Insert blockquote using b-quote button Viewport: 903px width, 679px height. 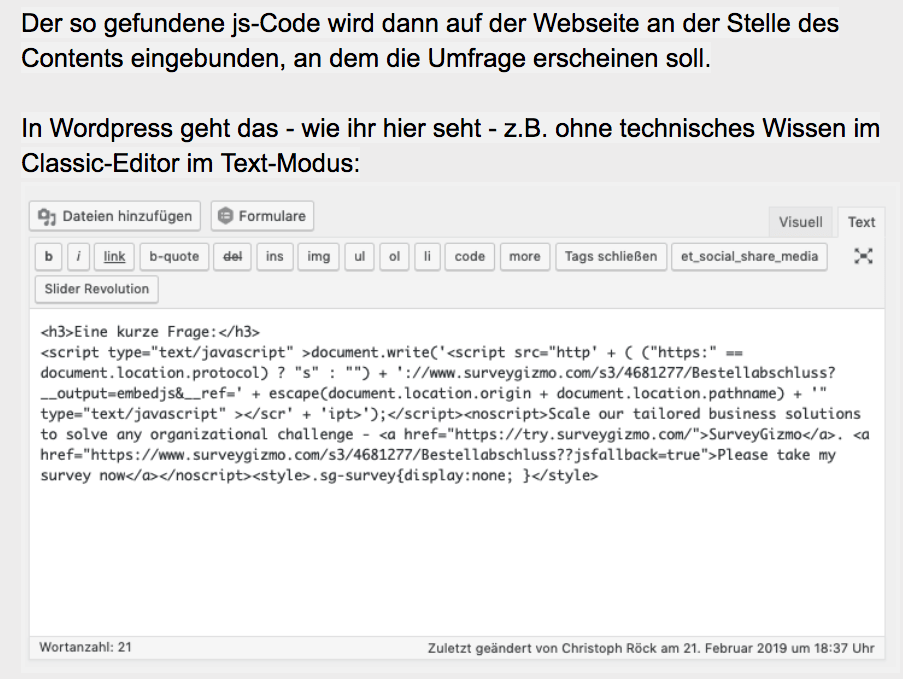click(174, 256)
